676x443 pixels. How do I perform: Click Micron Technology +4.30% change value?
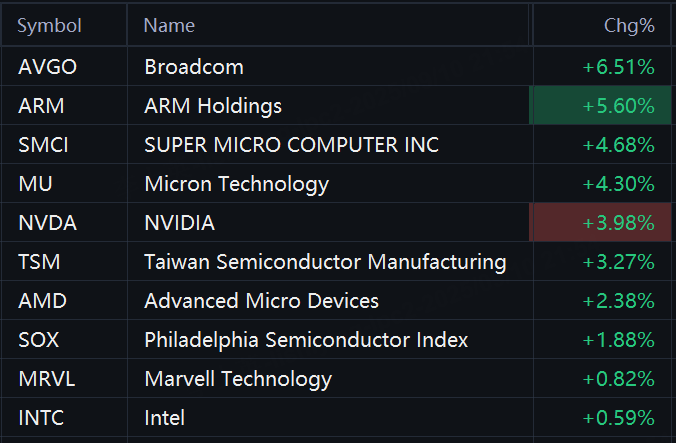[x=618, y=184]
